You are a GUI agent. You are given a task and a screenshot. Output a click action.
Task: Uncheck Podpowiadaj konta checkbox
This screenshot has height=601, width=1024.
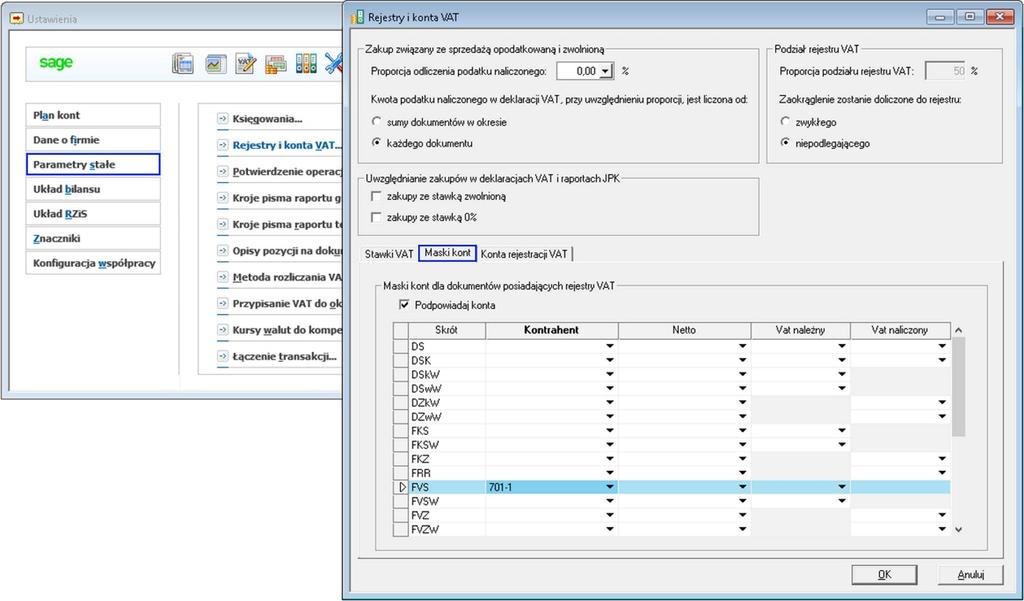tap(404, 305)
